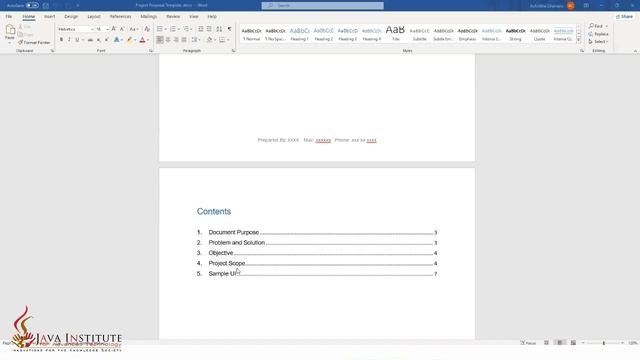Open the Select dropdown in Editing
The width and height of the screenshot is (640, 360).
598,42
